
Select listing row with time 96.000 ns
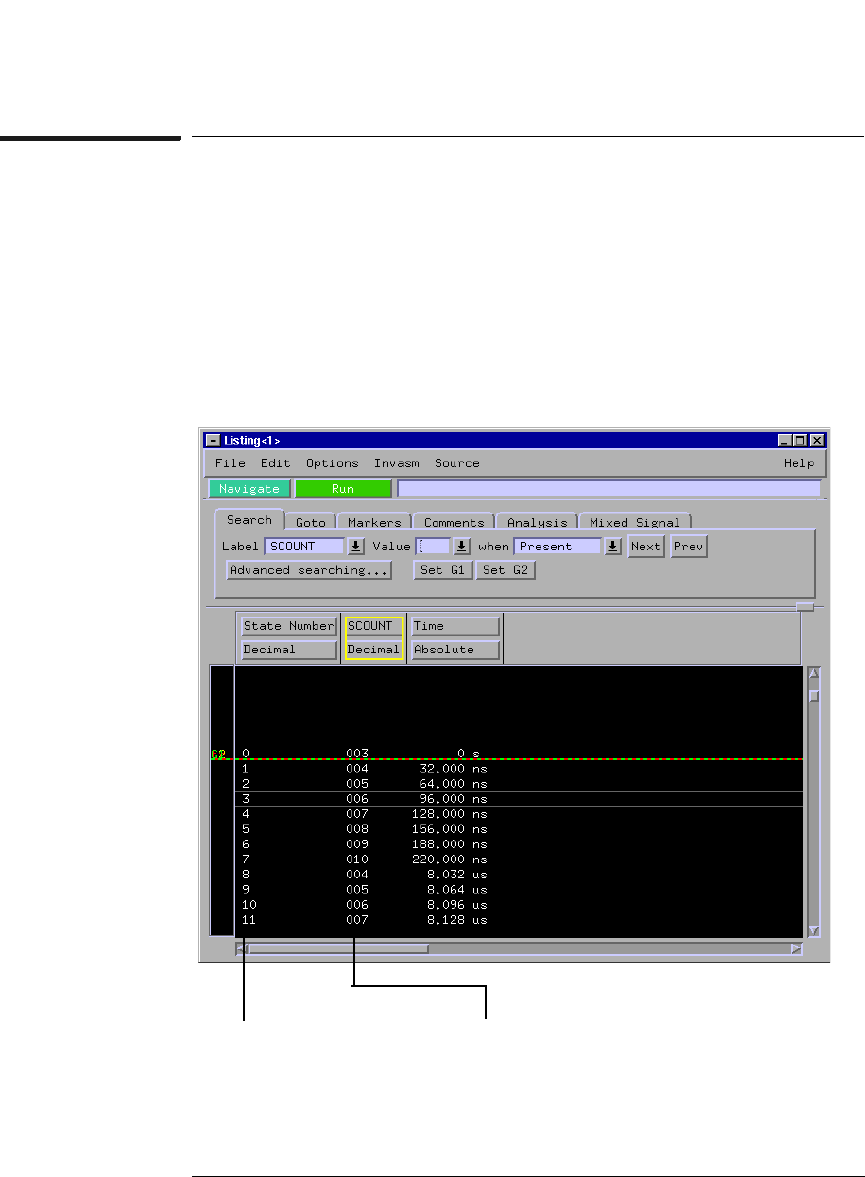pyautogui.click(x=519, y=799)
